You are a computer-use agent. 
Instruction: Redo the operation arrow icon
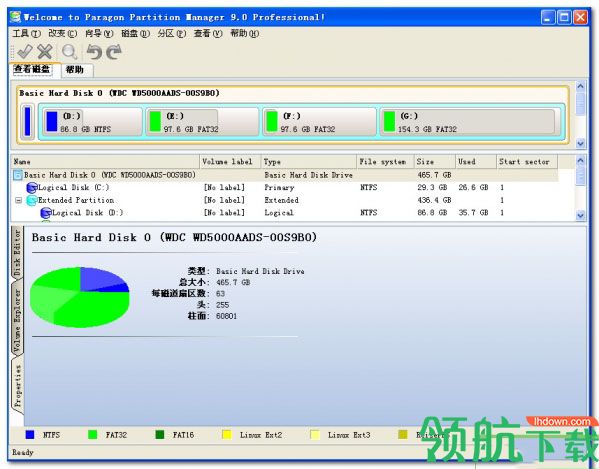pos(114,52)
